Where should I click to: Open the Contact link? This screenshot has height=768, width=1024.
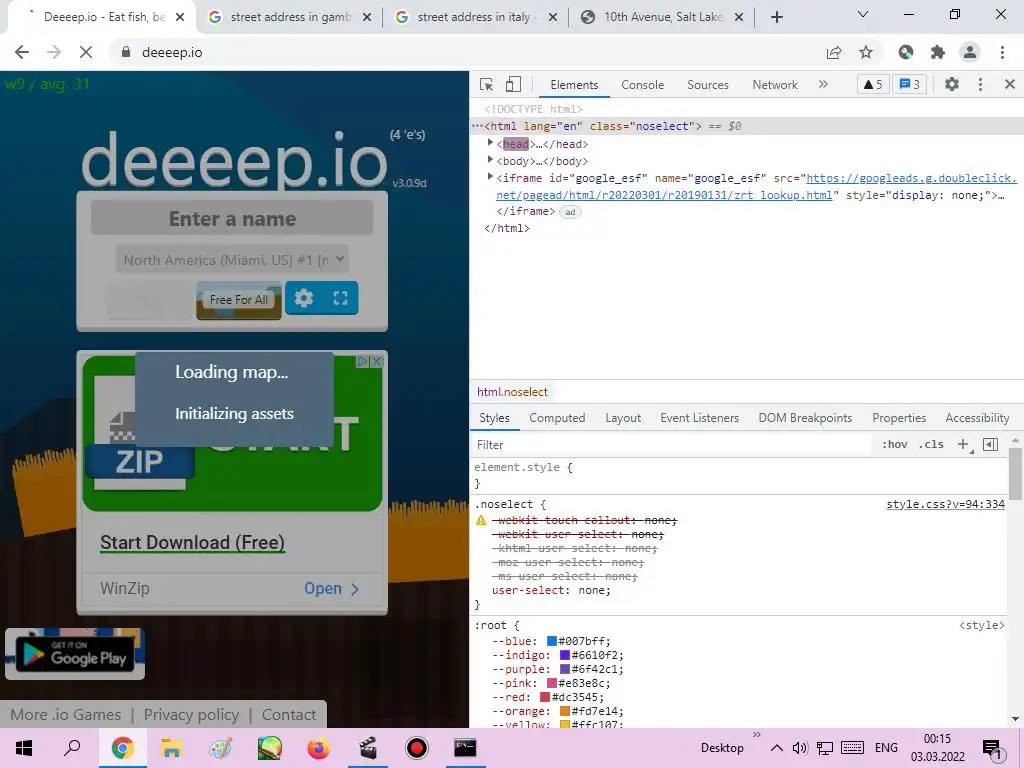[x=289, y=714]
